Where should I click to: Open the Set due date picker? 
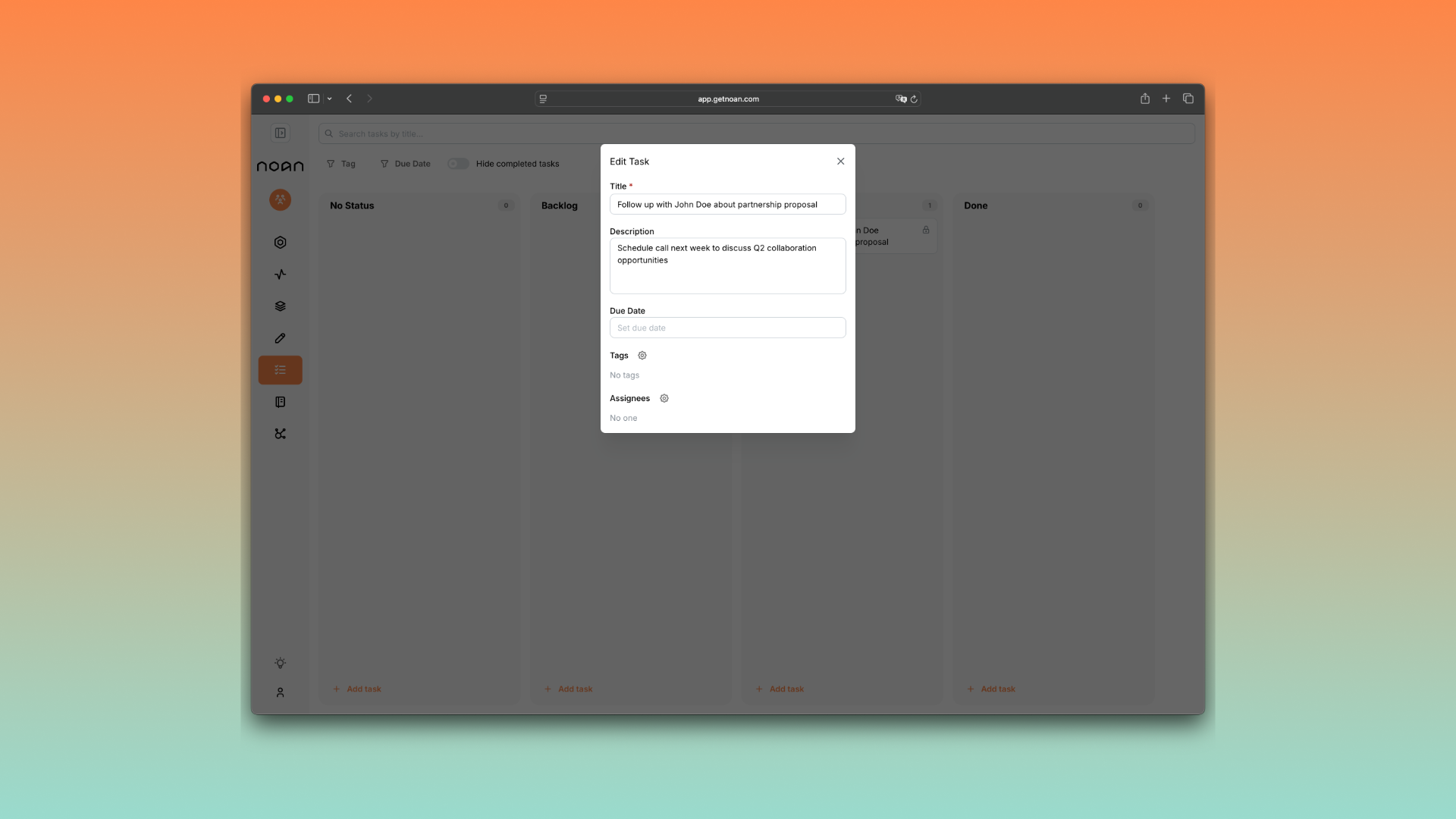point(727,328)
